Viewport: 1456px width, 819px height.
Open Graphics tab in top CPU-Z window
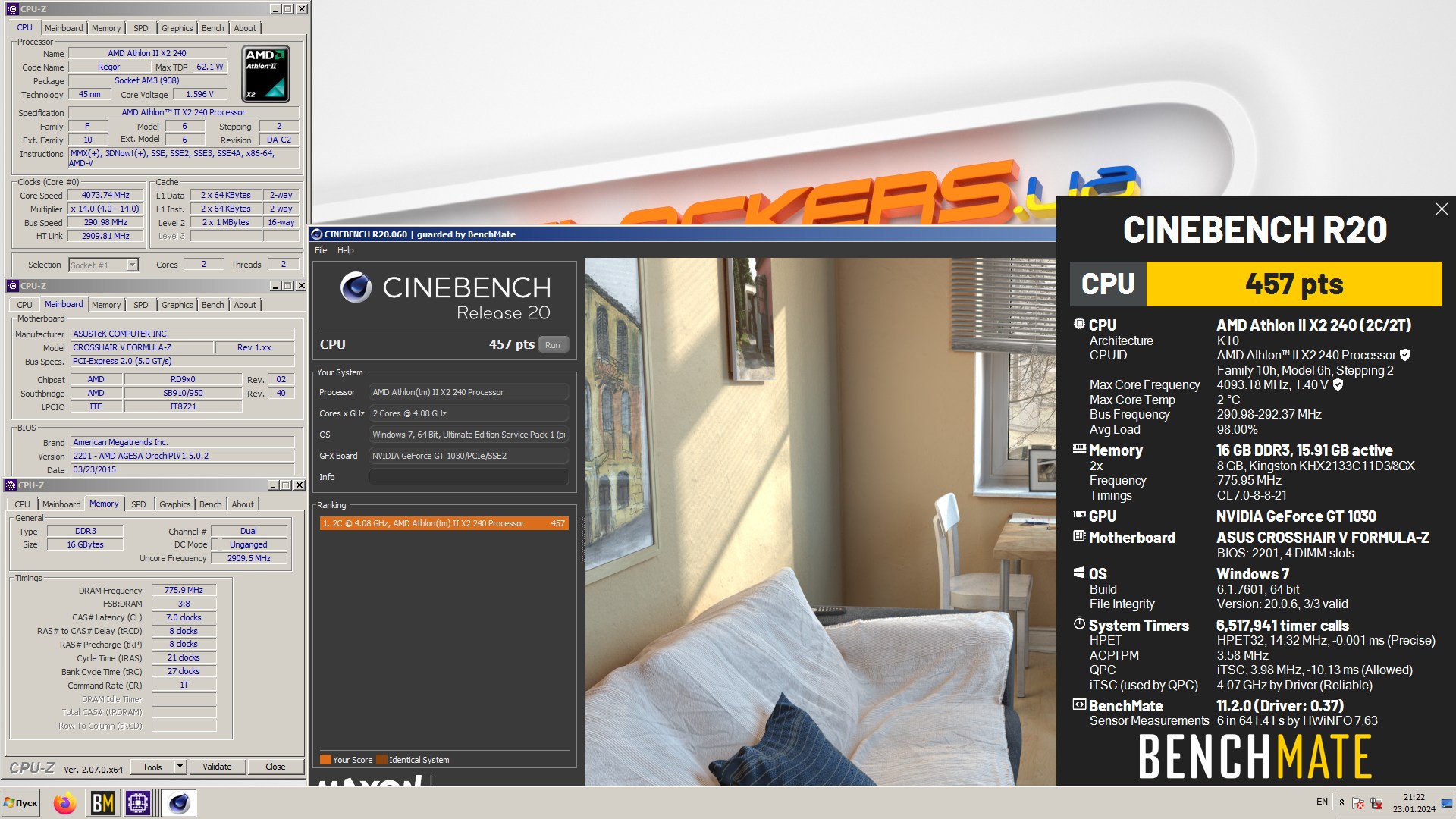click(177, 28)
